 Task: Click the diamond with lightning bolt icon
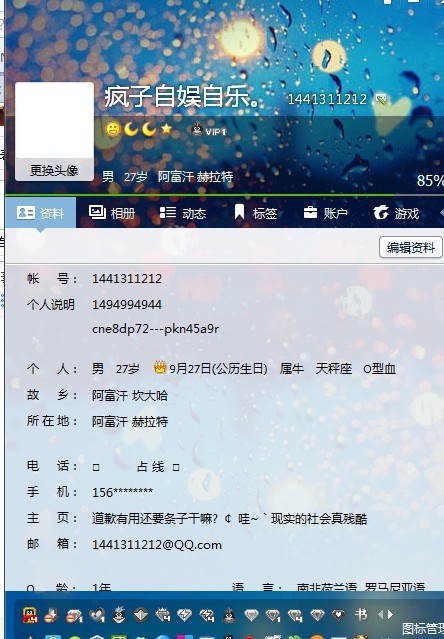click(184, 614)
